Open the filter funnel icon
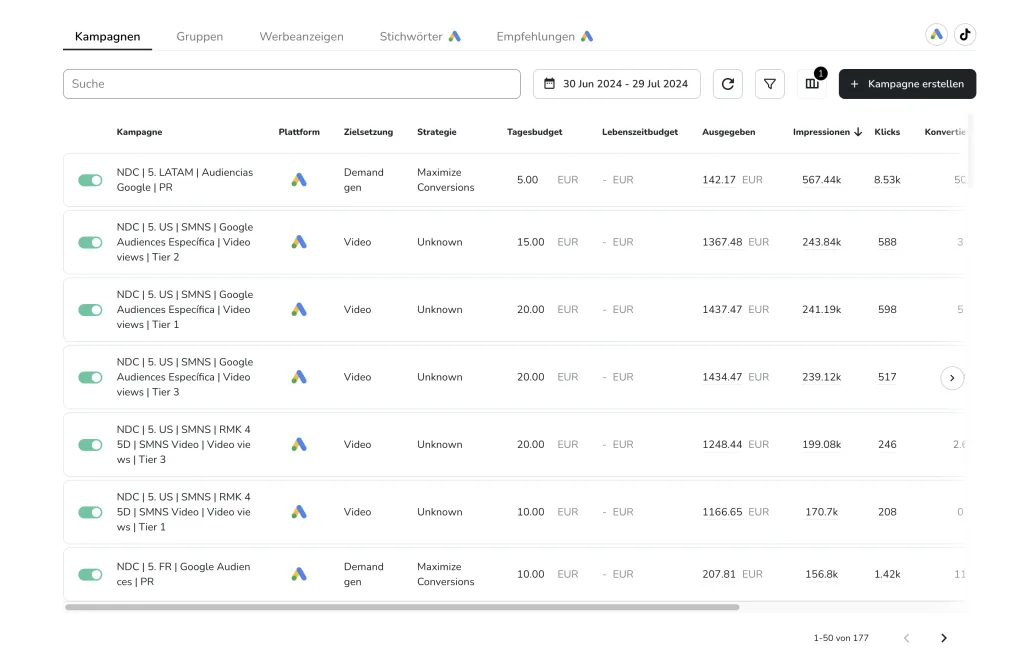The height and width of the screenshot is (662, 1024). (x=769, y=84)
